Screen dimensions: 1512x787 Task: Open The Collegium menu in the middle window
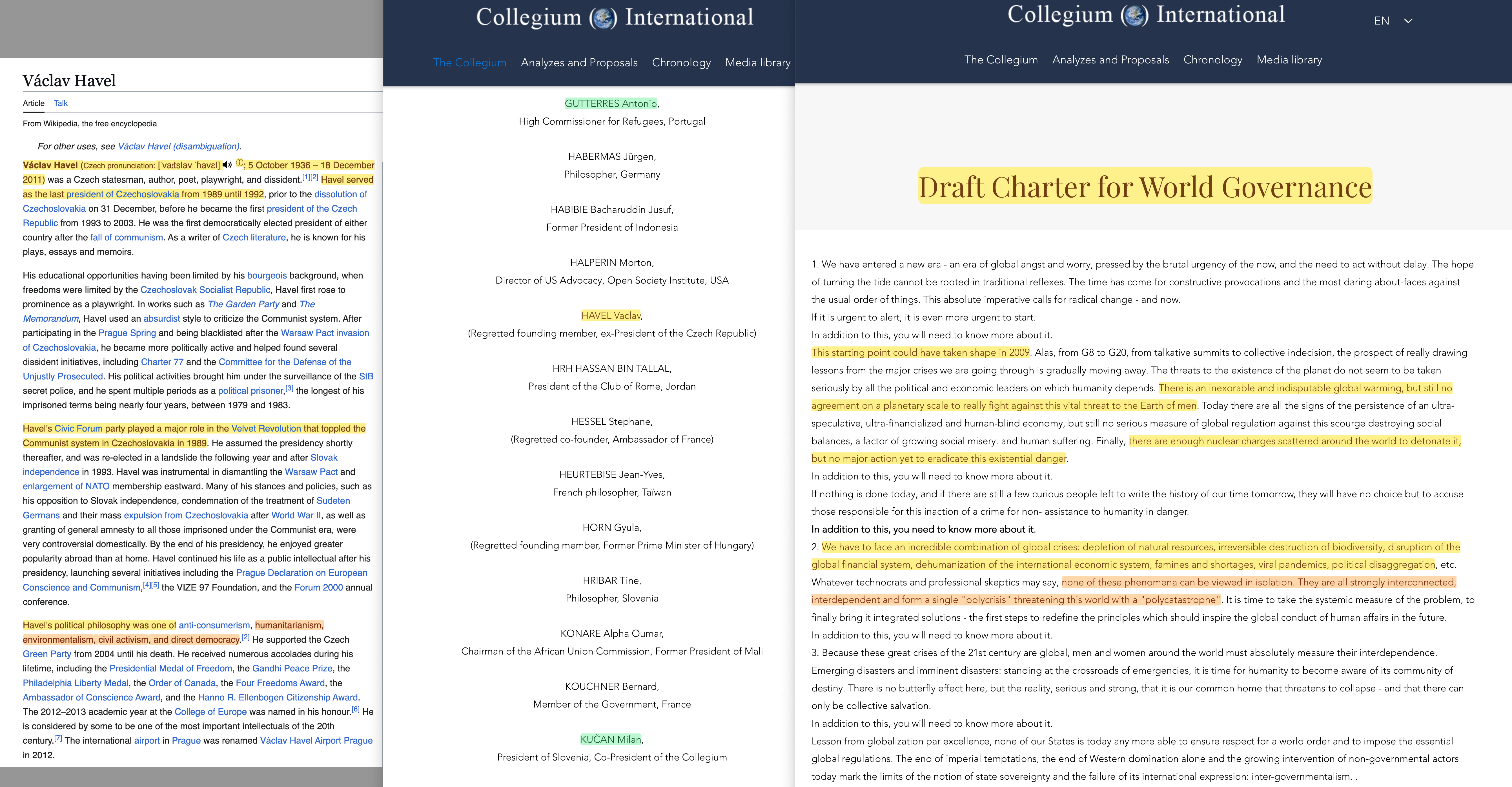tap(469, 62)
